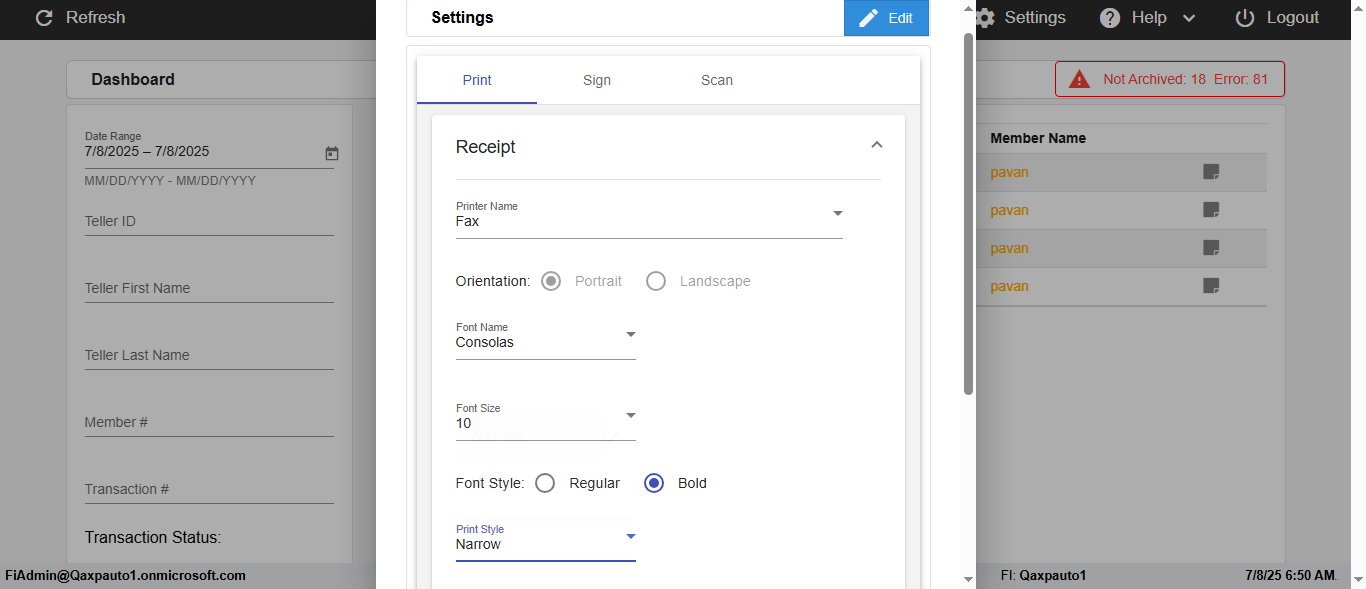The width and height of the screenshot is (1366, 589).
Task: Open the note icon in first pavan row
Action: [1211, 172]
